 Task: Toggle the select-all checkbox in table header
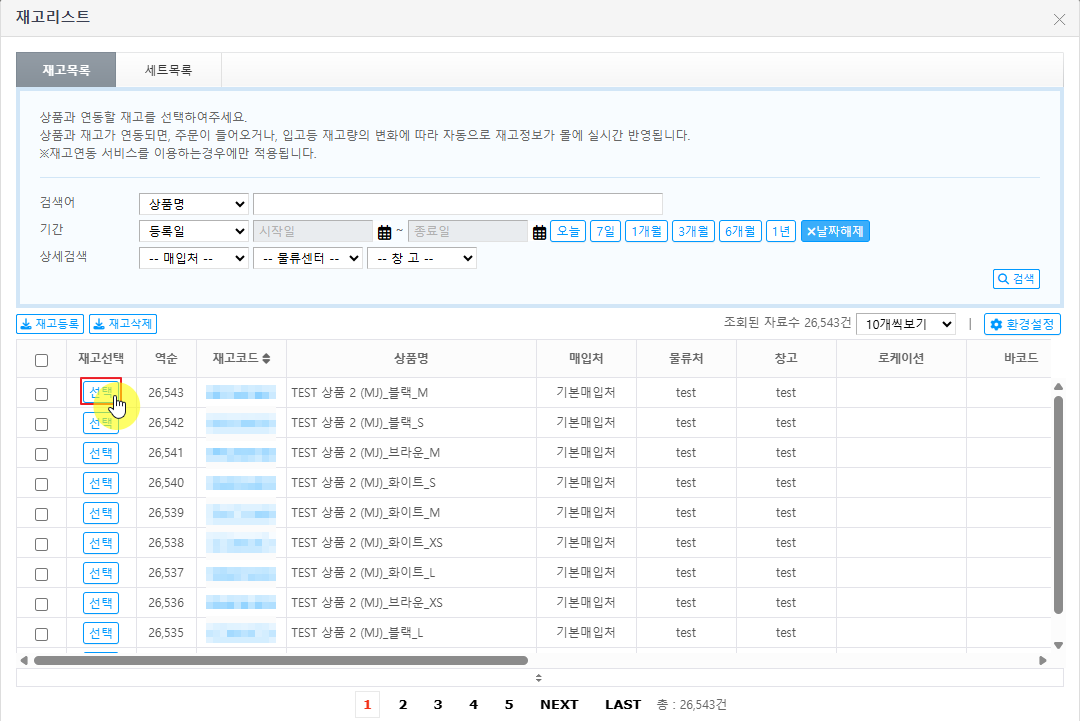[41, 361]
